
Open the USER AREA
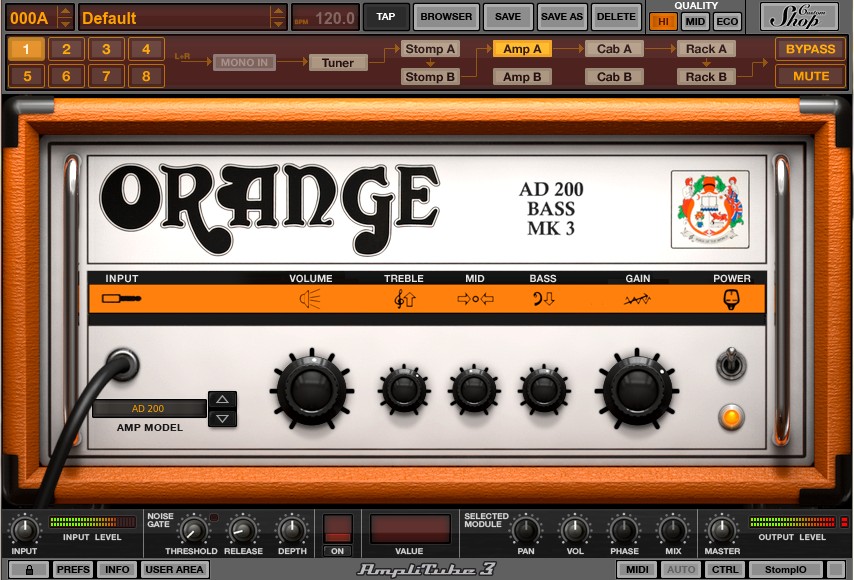[x=174, y=570]
